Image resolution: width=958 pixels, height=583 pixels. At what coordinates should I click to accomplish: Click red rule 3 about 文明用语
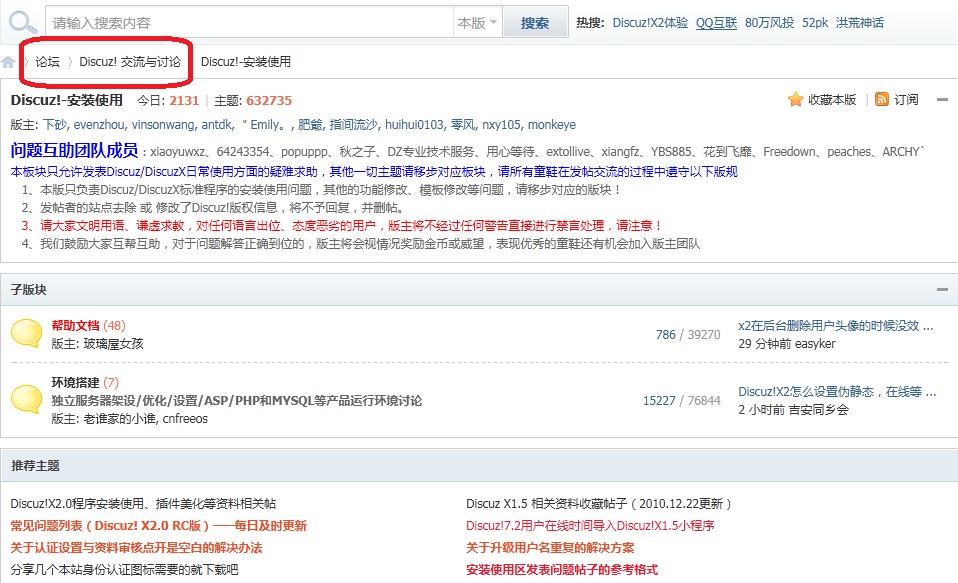[x=342, y=226]
